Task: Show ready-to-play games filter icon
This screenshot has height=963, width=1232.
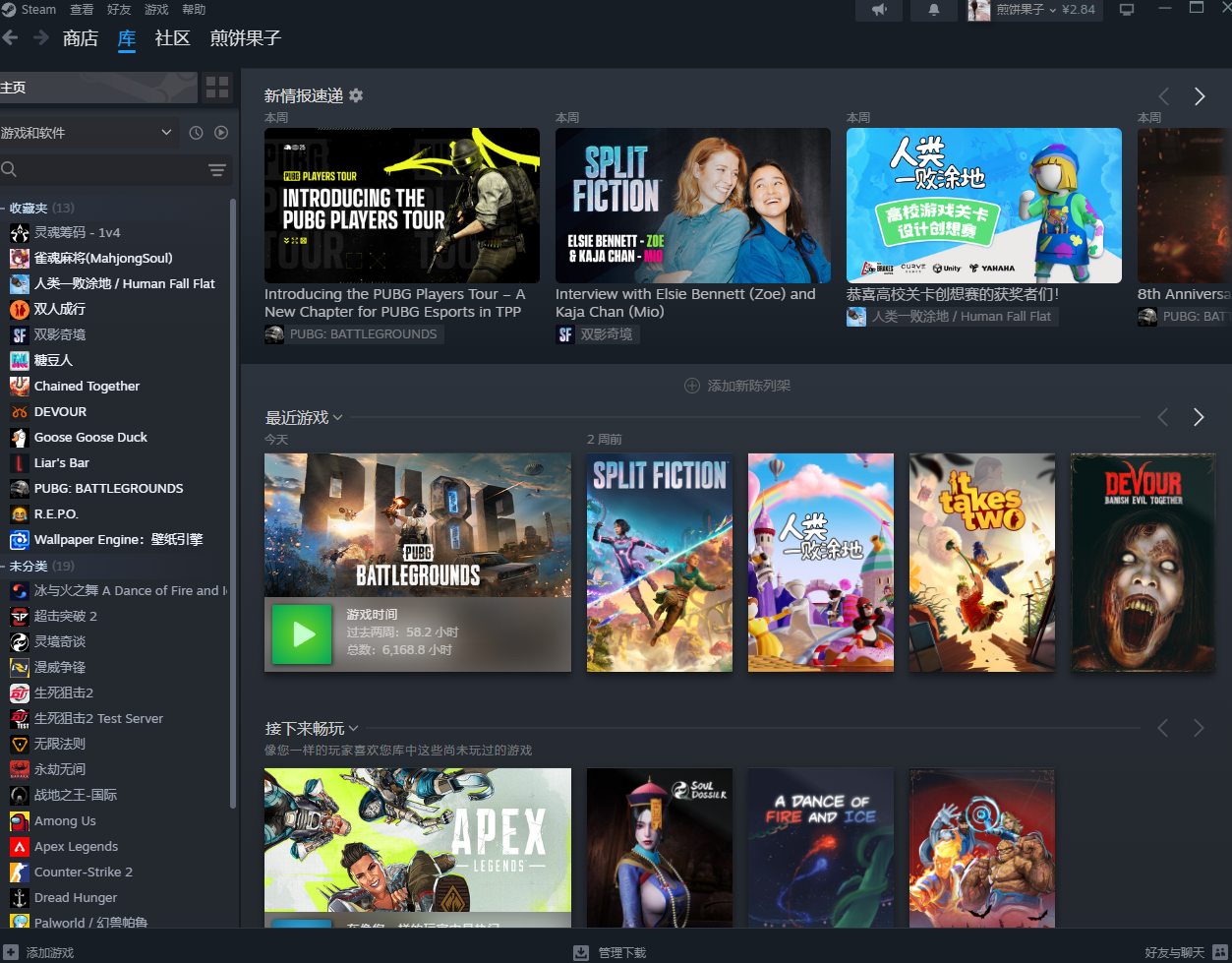Action: click(x=221, y=133)
